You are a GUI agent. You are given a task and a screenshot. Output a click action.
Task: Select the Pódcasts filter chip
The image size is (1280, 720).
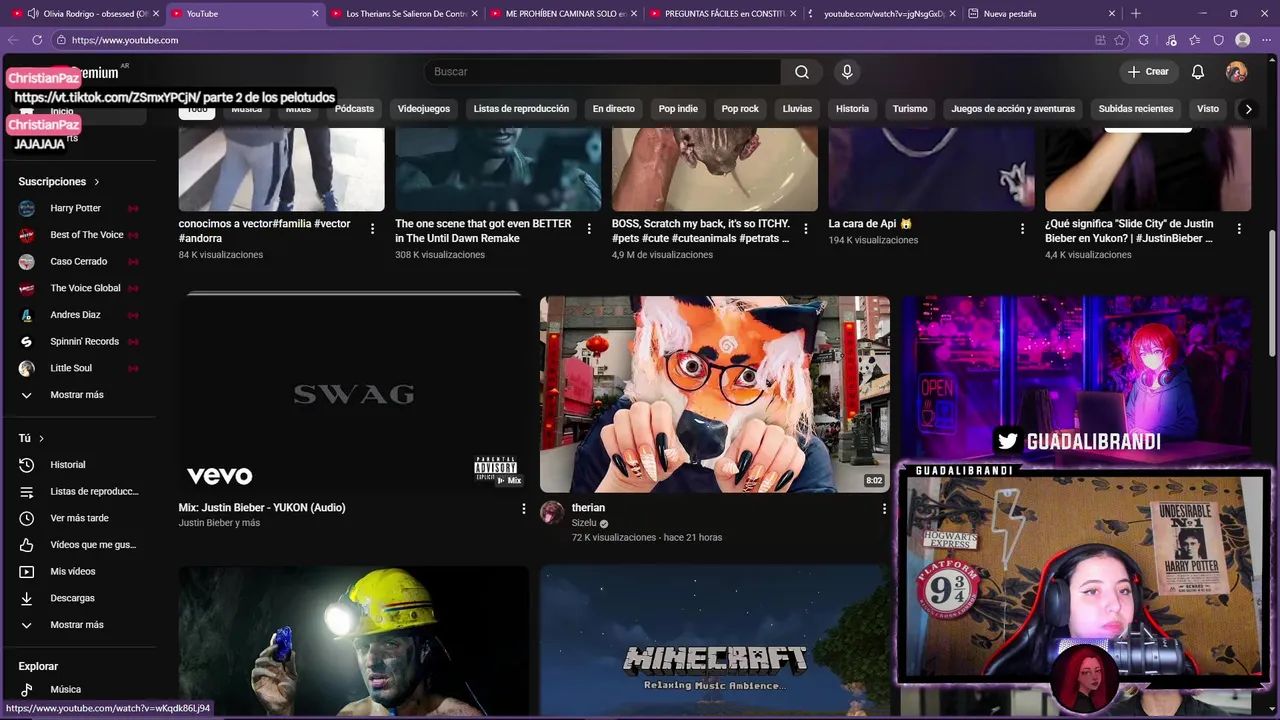[x=354, y=109]
